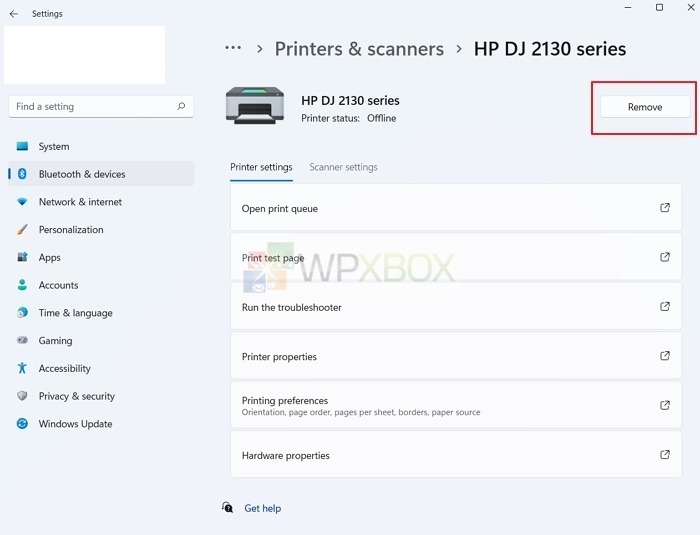This screenshot has width=700, height=535.
Task: Navigate to Printers & scanners breadcrumb
Action: [359, 49]
